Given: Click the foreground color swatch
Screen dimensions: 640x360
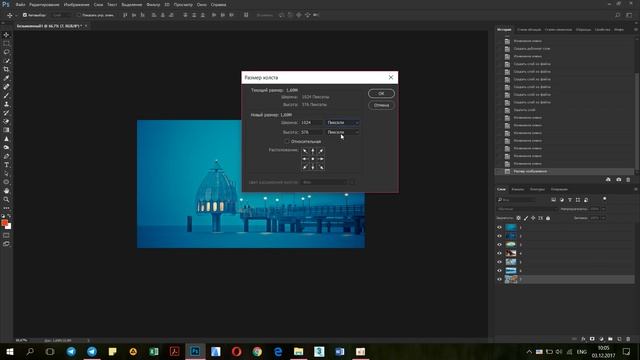Looking at the screenshot, I should pyautogui.click(x=4, y=222).
